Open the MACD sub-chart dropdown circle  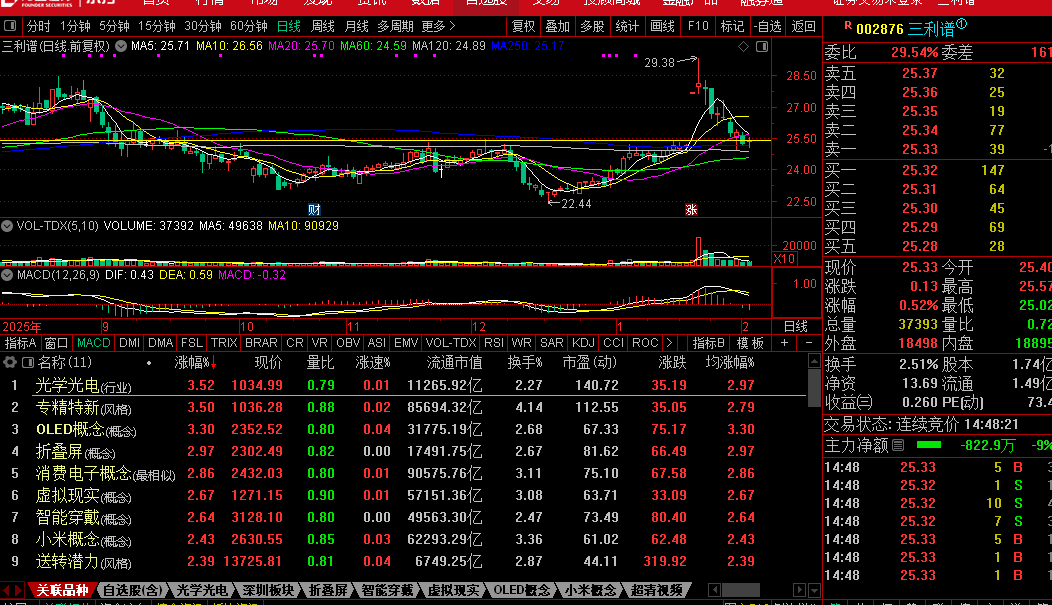click(7, 275)
